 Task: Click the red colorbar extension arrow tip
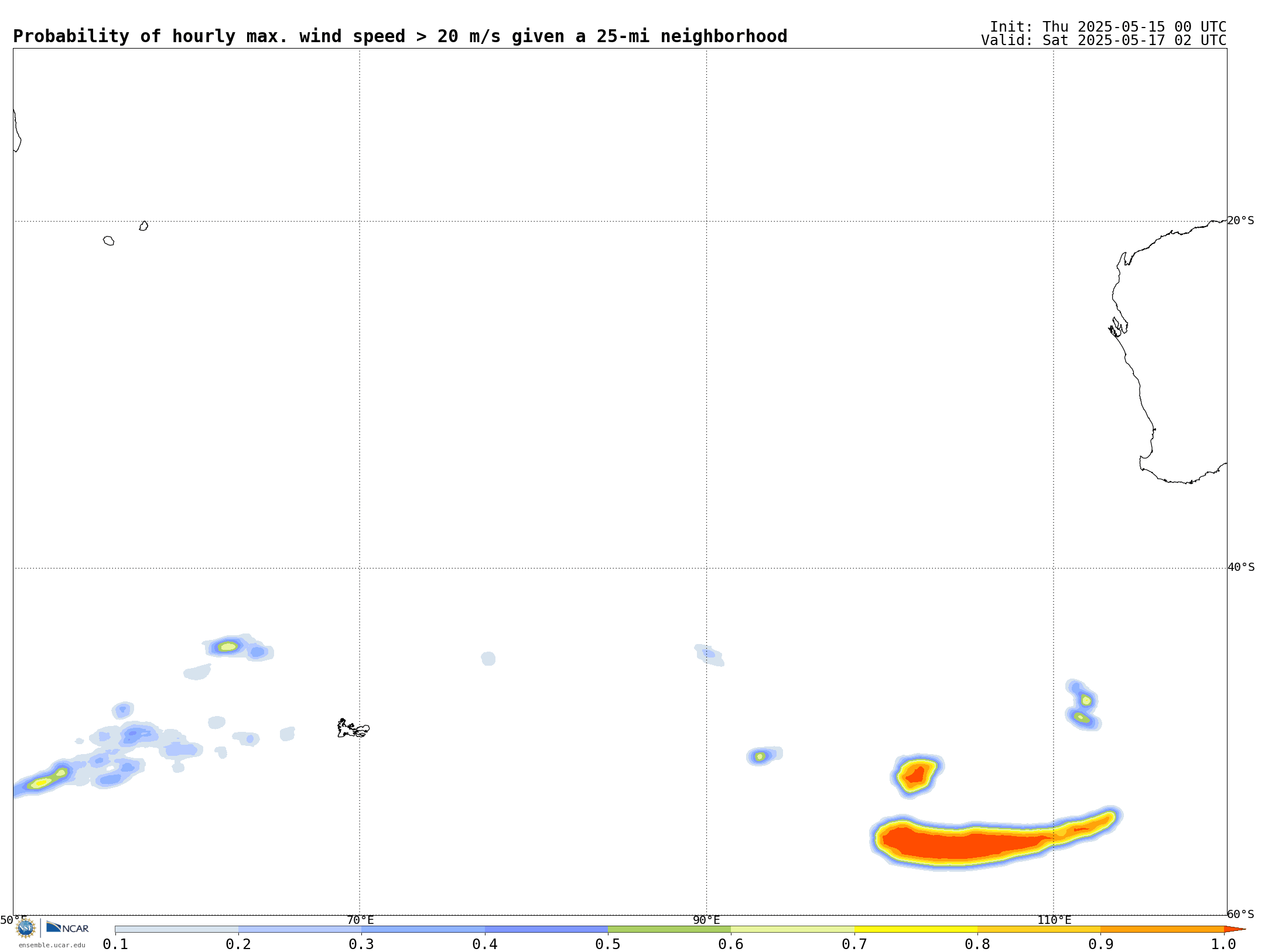1235,929
